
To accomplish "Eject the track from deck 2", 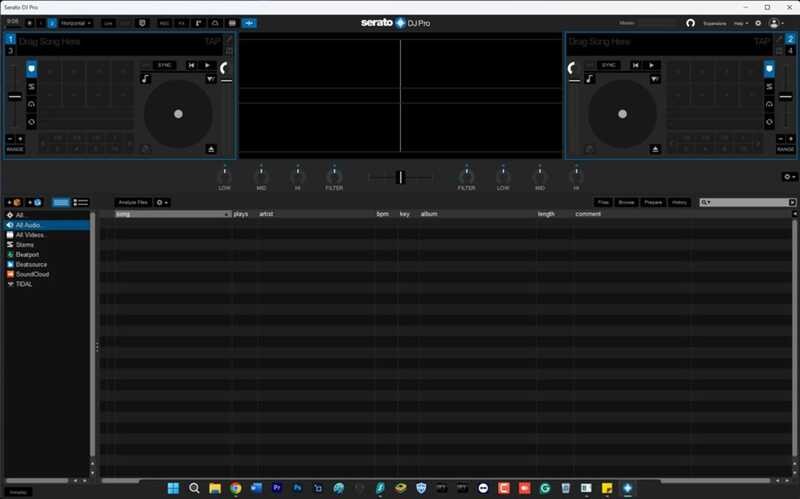I will [x=655, y=149].
